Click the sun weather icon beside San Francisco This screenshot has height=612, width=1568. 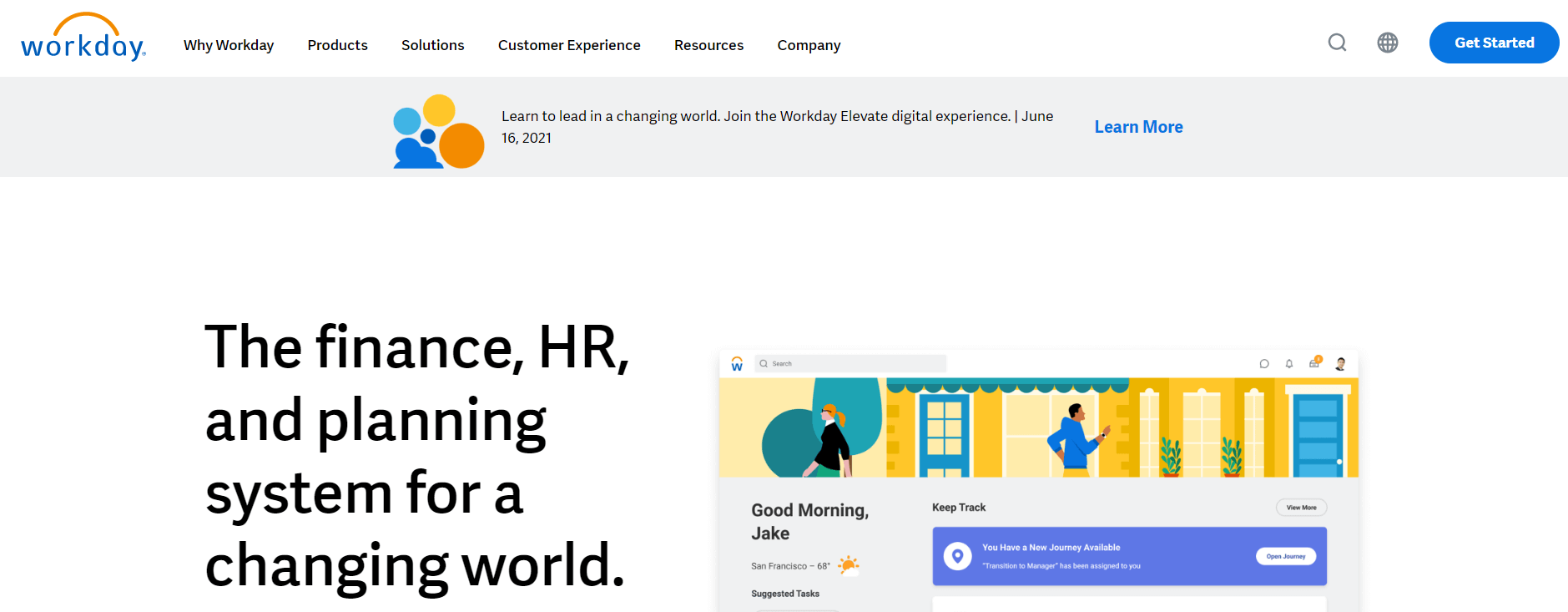pos(849,565)
